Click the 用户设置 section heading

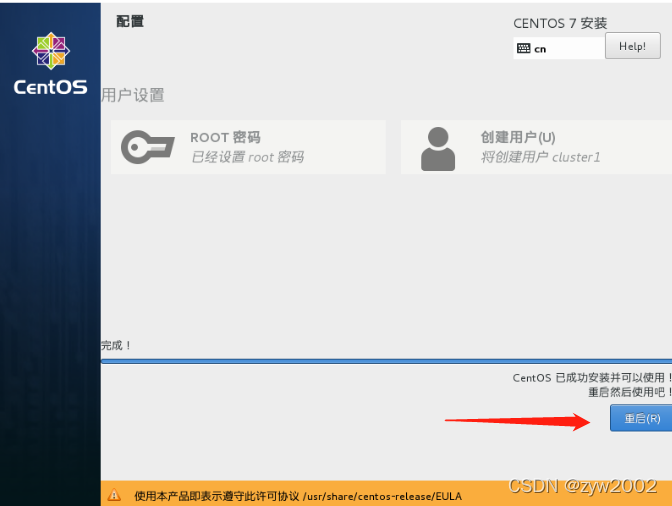133,95
